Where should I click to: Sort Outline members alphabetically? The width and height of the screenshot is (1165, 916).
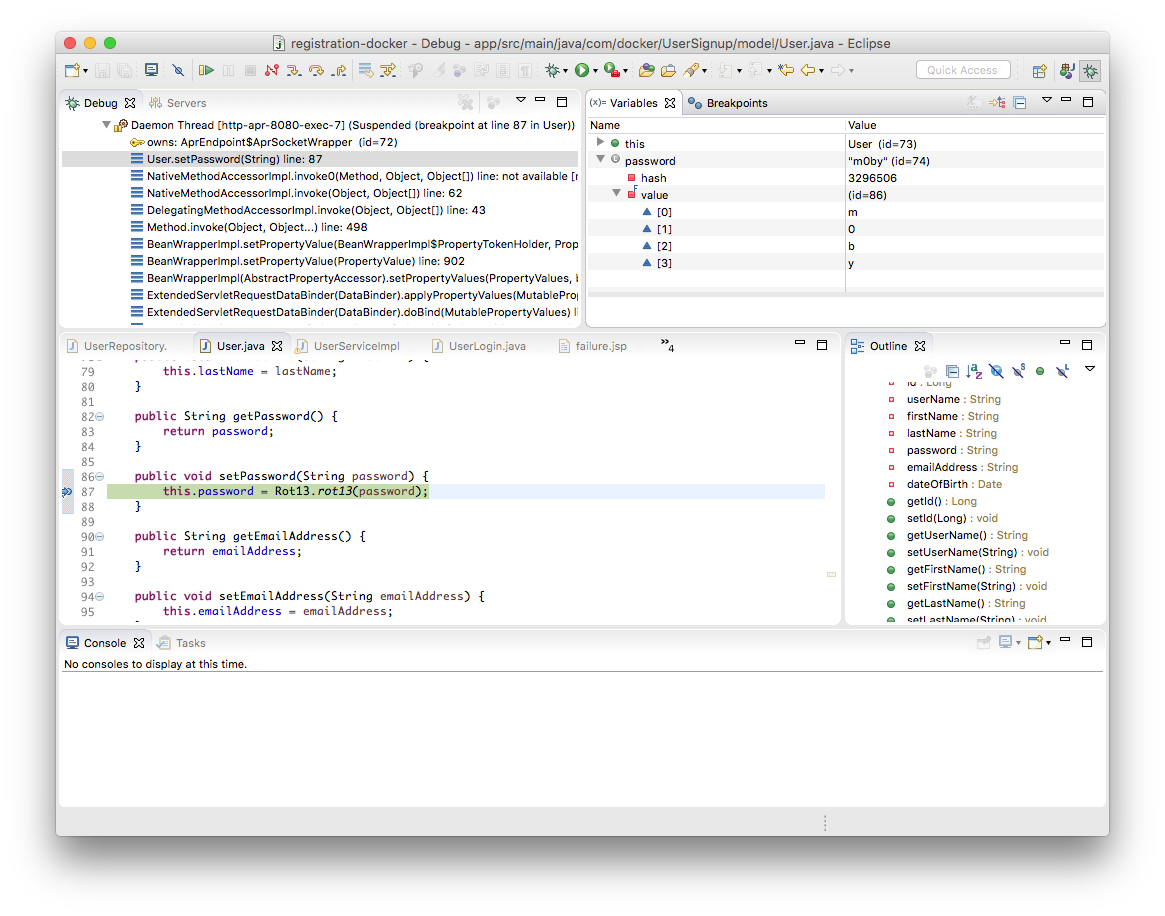tap(974, 371)
